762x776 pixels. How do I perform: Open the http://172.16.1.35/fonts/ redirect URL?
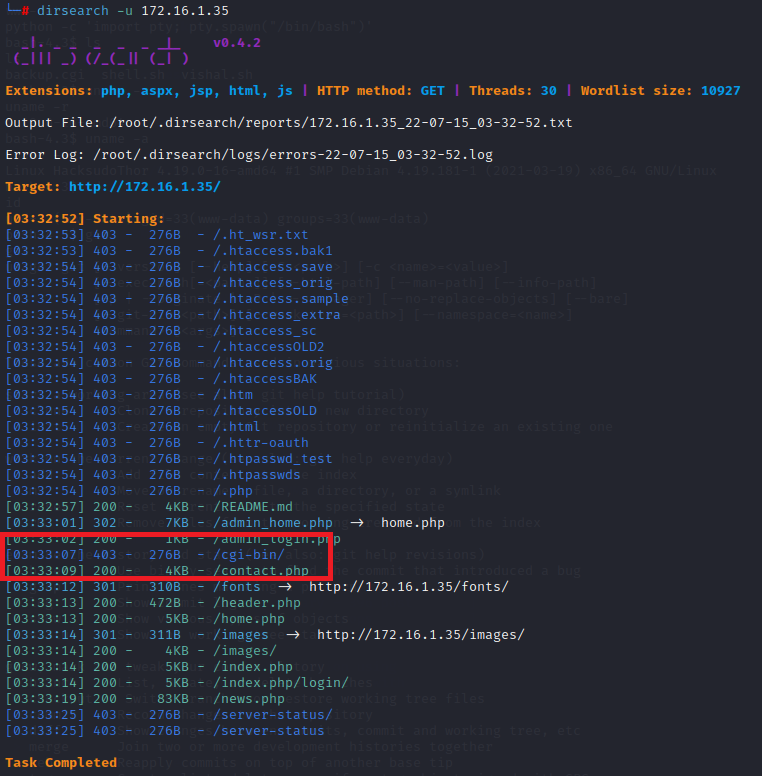click(409, 587)
